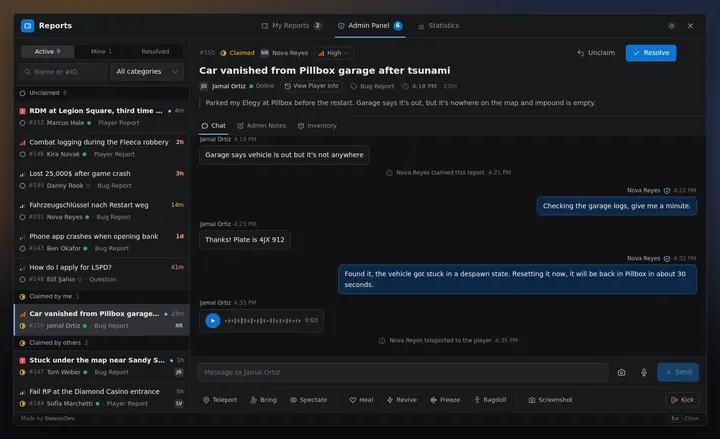Click the Resolve button

click(x=651, y=53)
